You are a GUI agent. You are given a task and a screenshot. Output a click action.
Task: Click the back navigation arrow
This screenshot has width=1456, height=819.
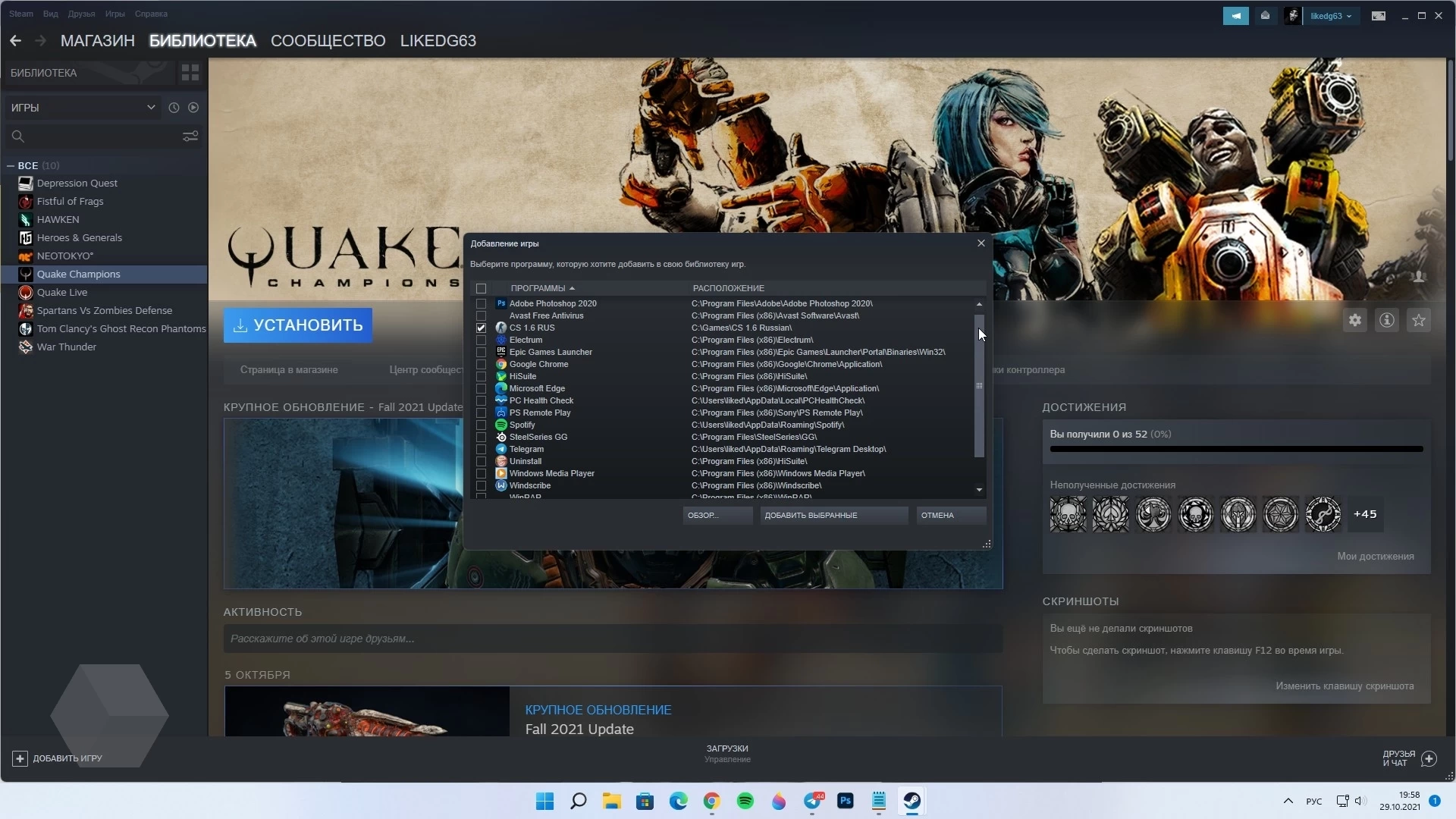15,40
